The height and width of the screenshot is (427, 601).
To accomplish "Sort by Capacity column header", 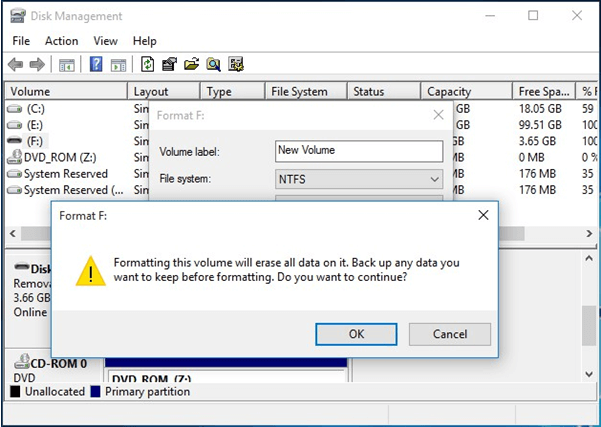I will coord(466,92).
